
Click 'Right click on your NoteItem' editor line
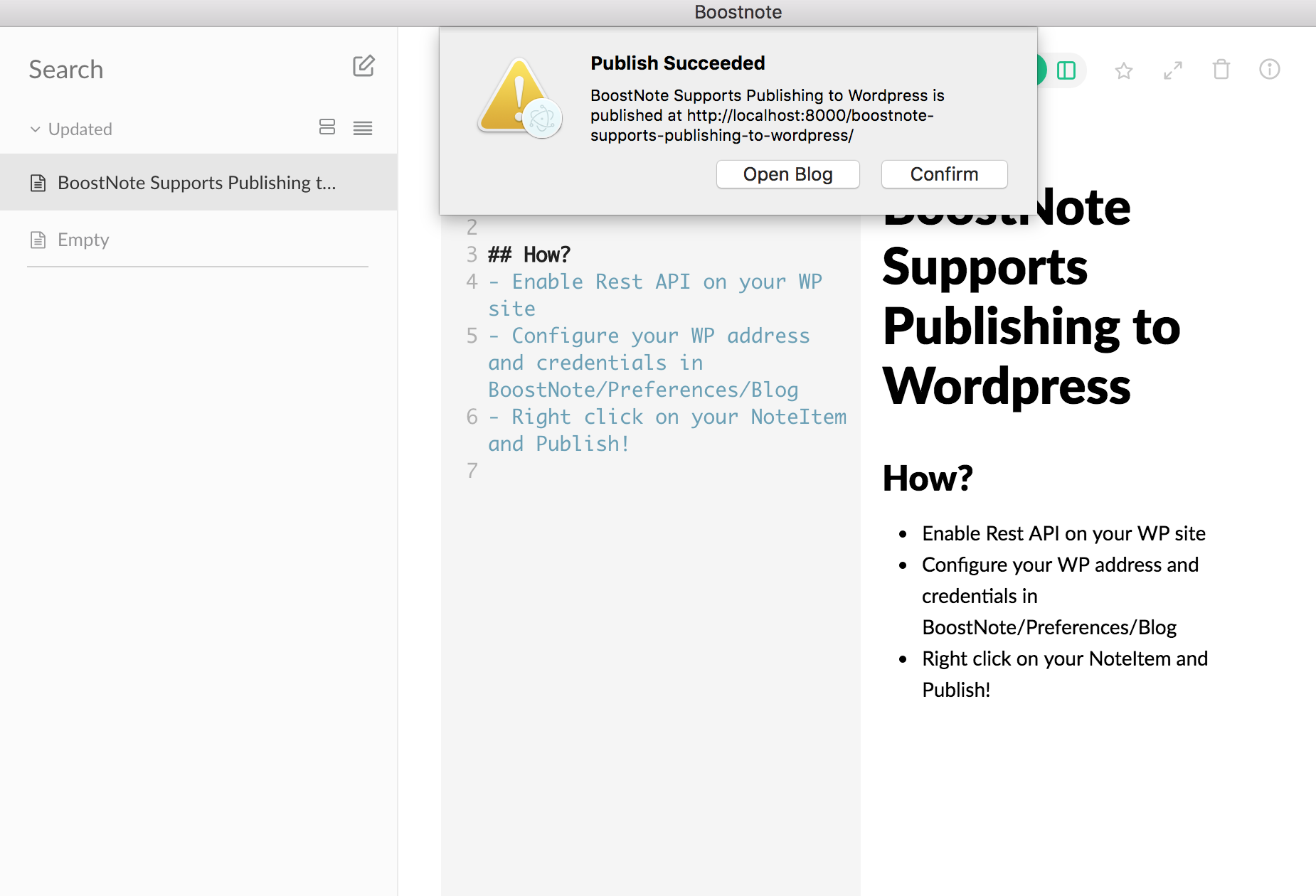click(x=667, y=417)
